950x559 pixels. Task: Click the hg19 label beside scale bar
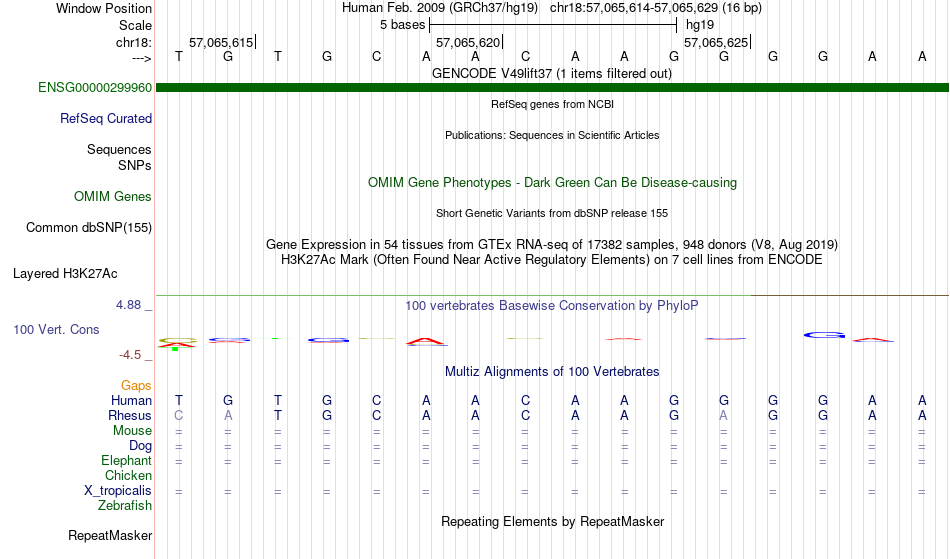coord(700,25)
